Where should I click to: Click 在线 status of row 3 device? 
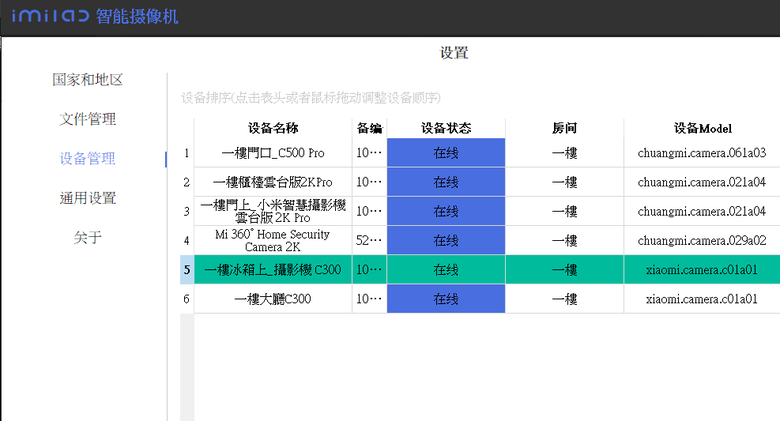pyautogui.click(x=446, y=211)
